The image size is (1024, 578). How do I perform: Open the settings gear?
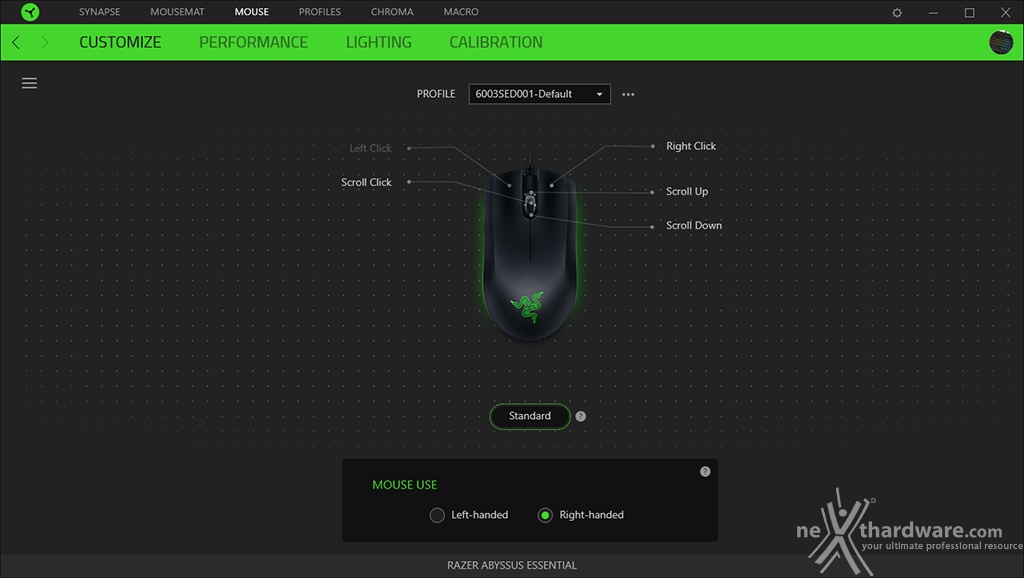coord(897,12)
